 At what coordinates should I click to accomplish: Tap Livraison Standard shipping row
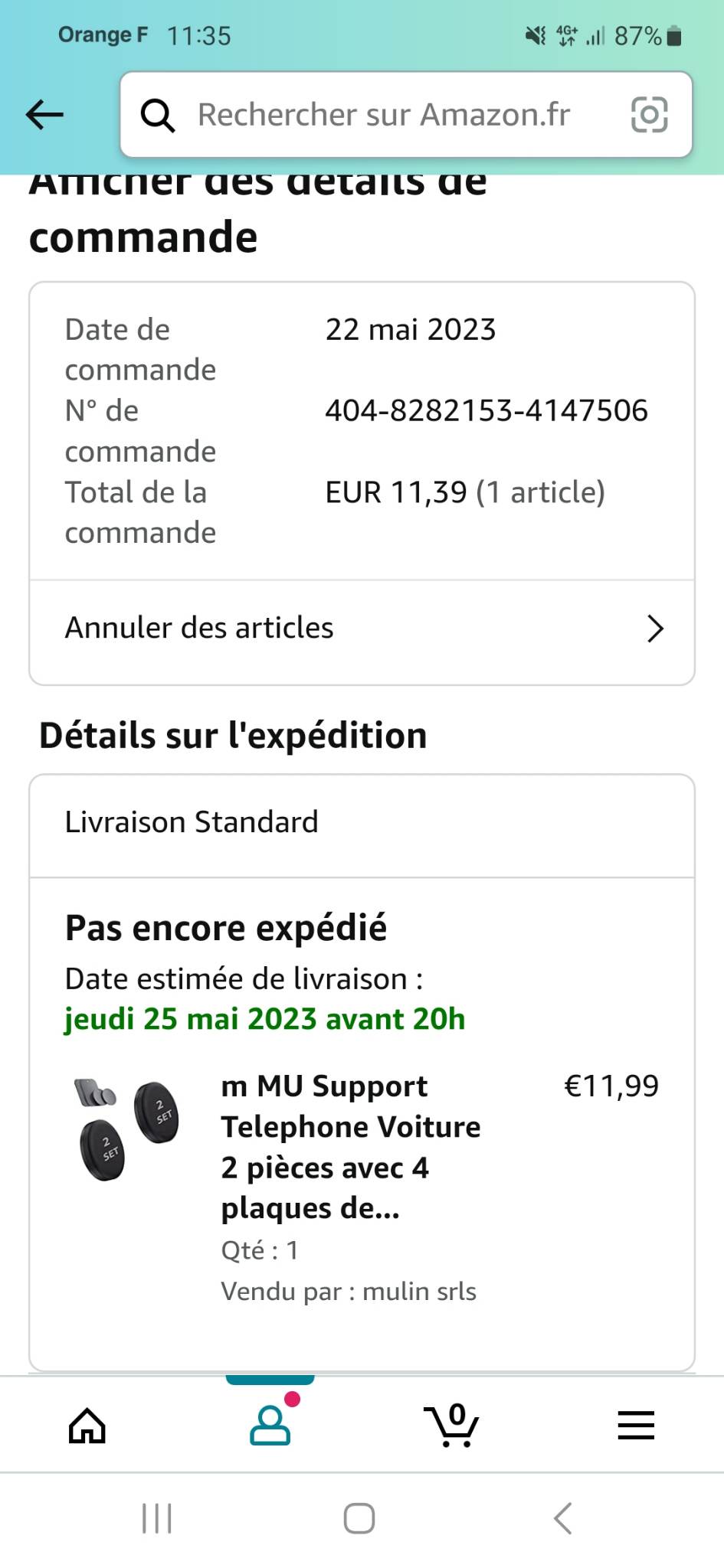click(x=192, y=822)
